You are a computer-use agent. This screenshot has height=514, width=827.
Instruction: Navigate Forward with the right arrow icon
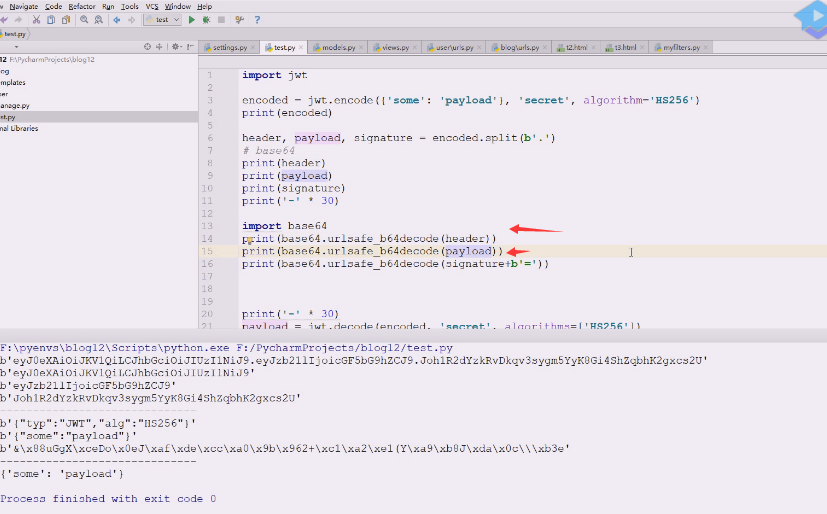pyautogui.click(x=131, y=20)
